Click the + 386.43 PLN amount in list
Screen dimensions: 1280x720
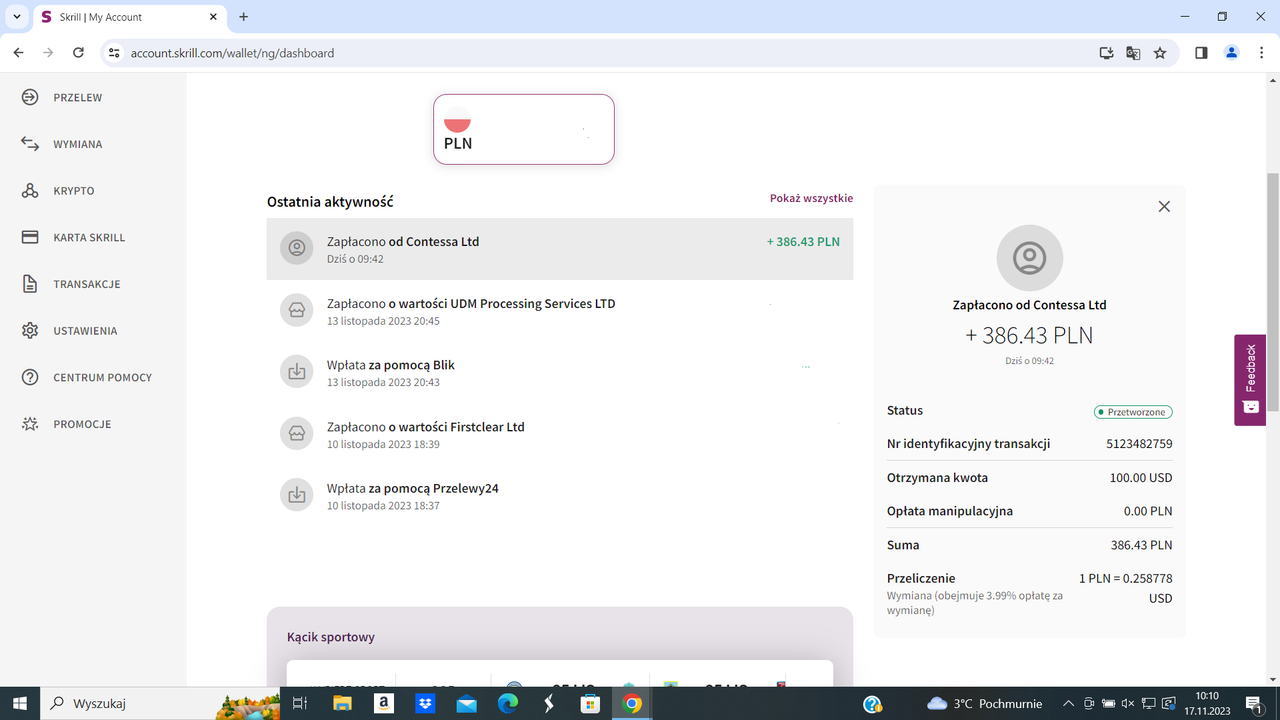[803, 242]
